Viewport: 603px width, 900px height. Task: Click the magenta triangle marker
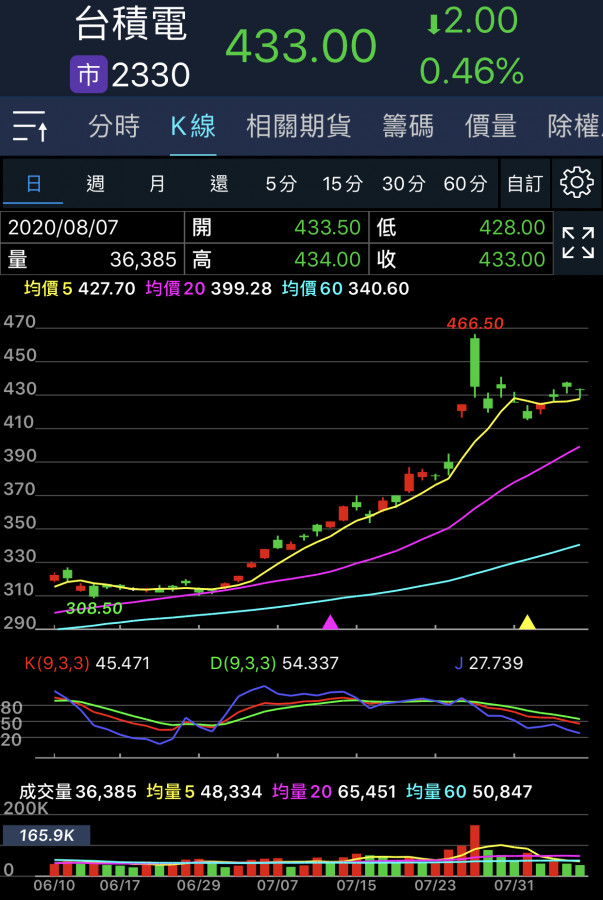330,622
